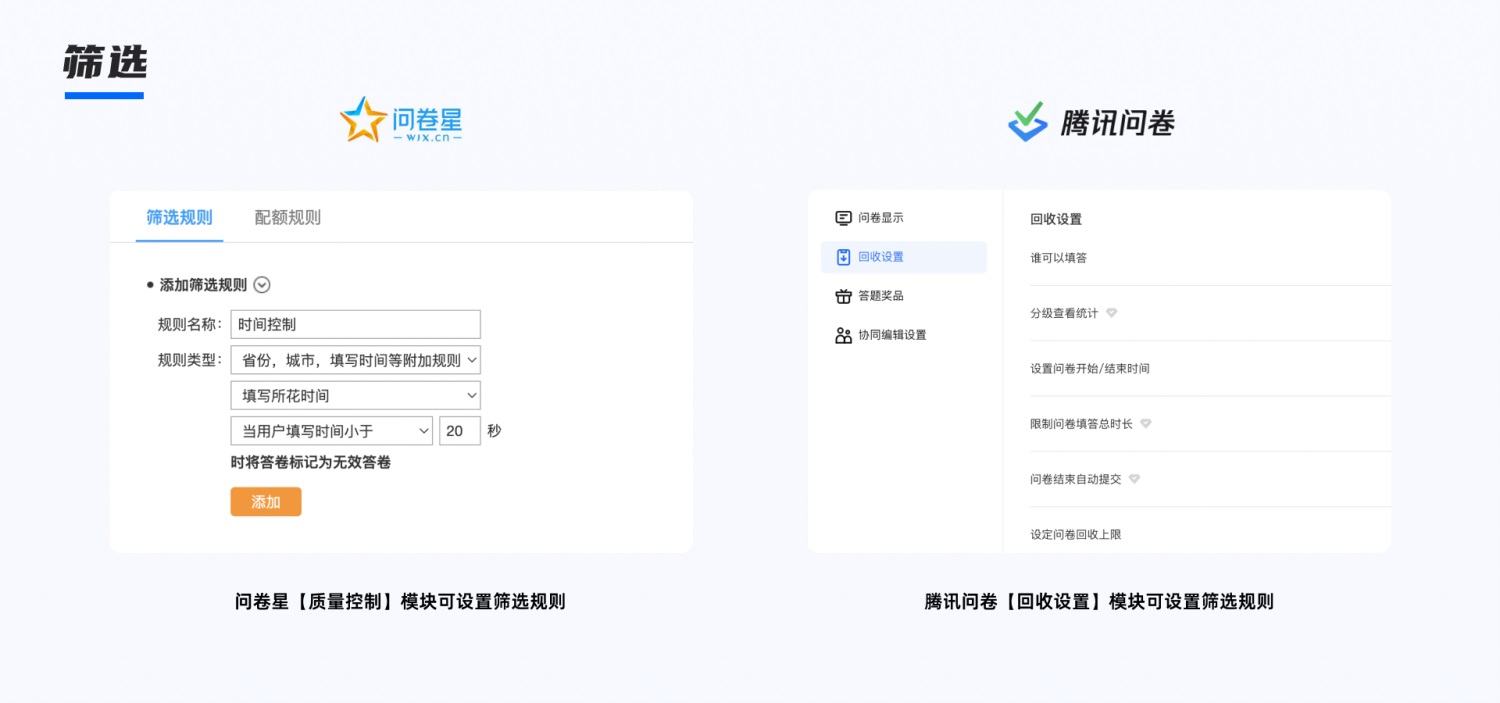
Task: Click diamond icon next to 分级查看统计
Action: click(x=1111, y=313)
